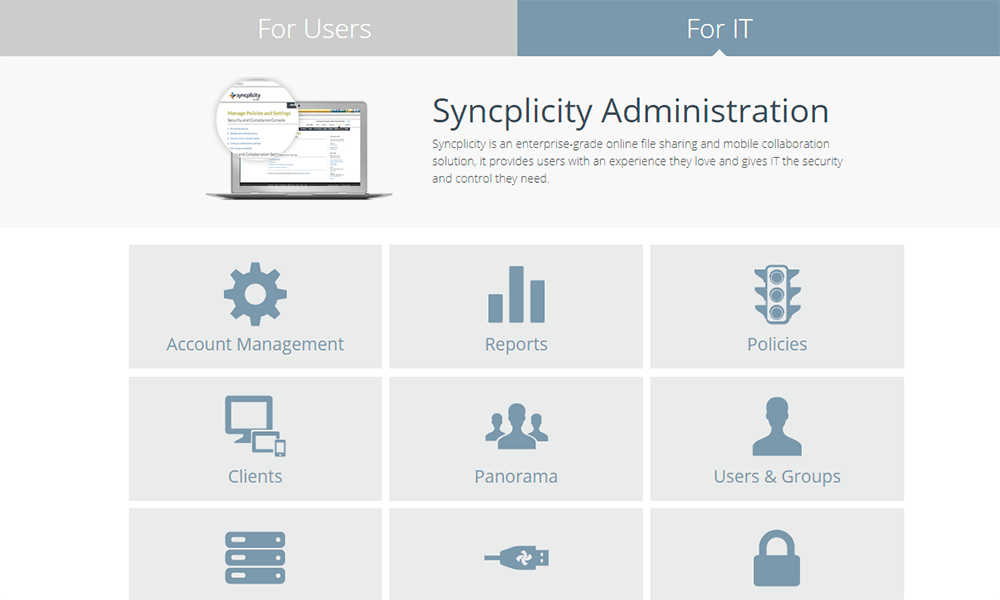The image size is (1000, 600).
Task: Click the Syncplicity Administration heading
Action: click(x=631, y=111)
